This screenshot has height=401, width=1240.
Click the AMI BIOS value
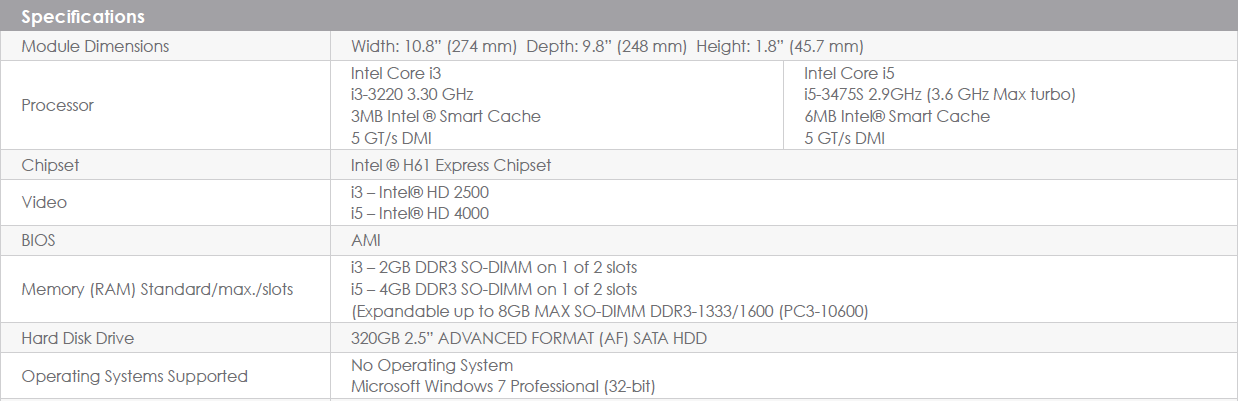366,240
